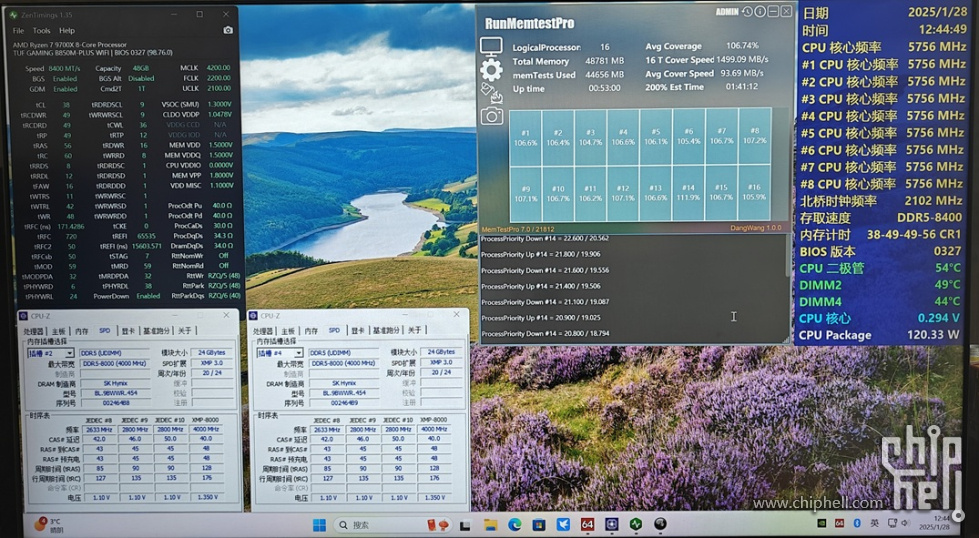
Task: Click the slot #4 CPU-Z window title icon
Action: 253,316
